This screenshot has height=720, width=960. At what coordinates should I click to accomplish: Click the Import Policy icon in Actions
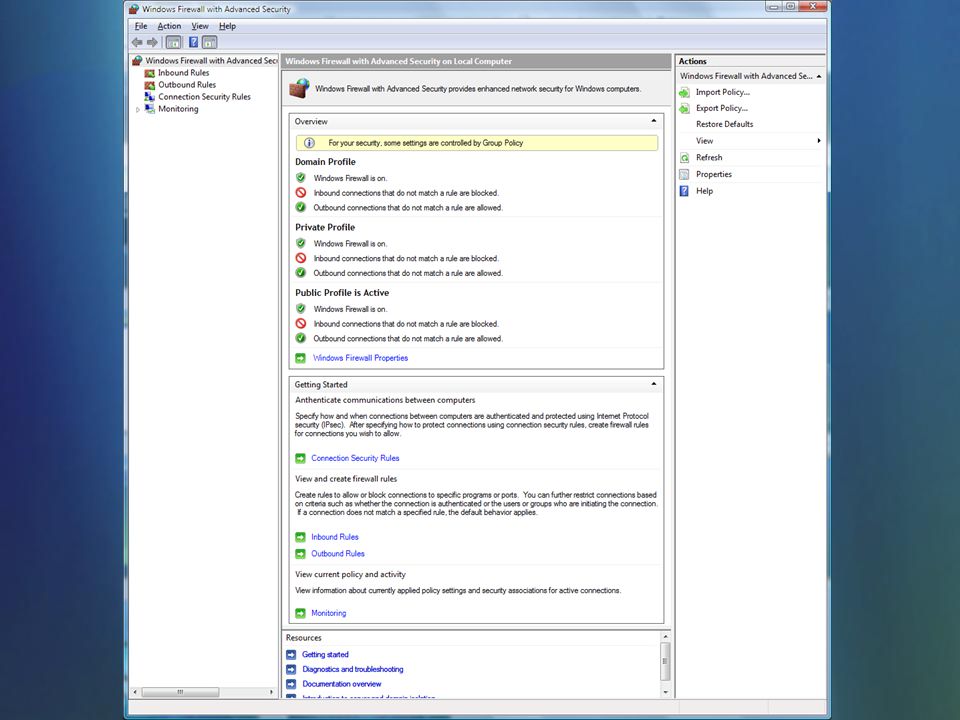pyautogui.click(x=684, y=92)
